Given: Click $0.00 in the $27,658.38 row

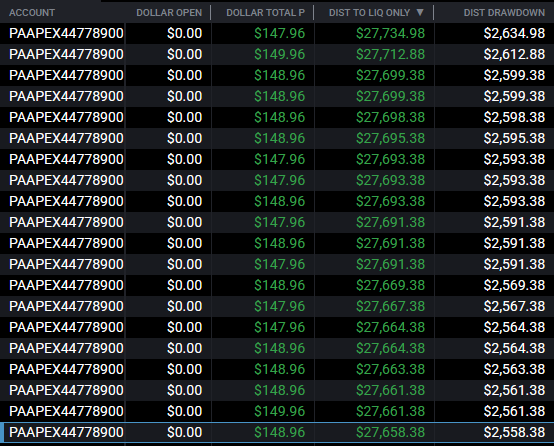Looking at the screenshot, I should (x=184, y=432).
